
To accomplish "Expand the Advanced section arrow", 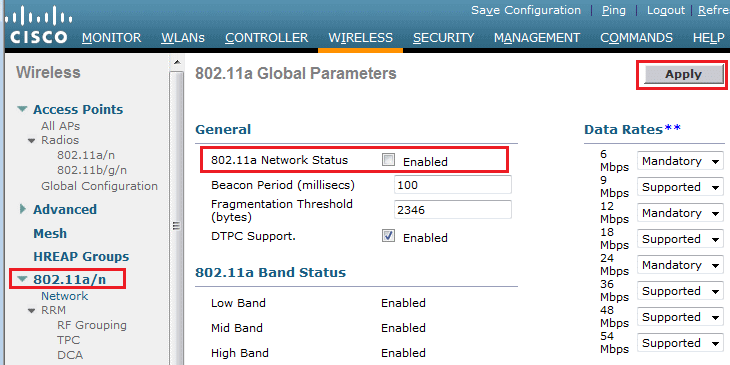I will pyautogui.click(x=23, y=209).
